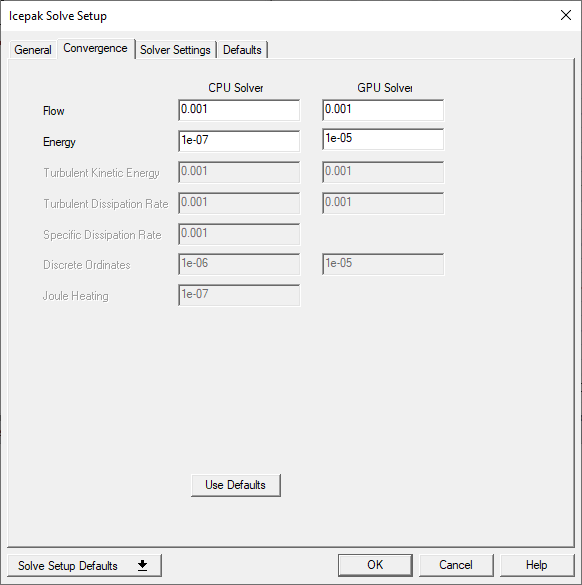Click the Flow CPU Solver input field
582x585 pixels.
[x=239, y=110]
